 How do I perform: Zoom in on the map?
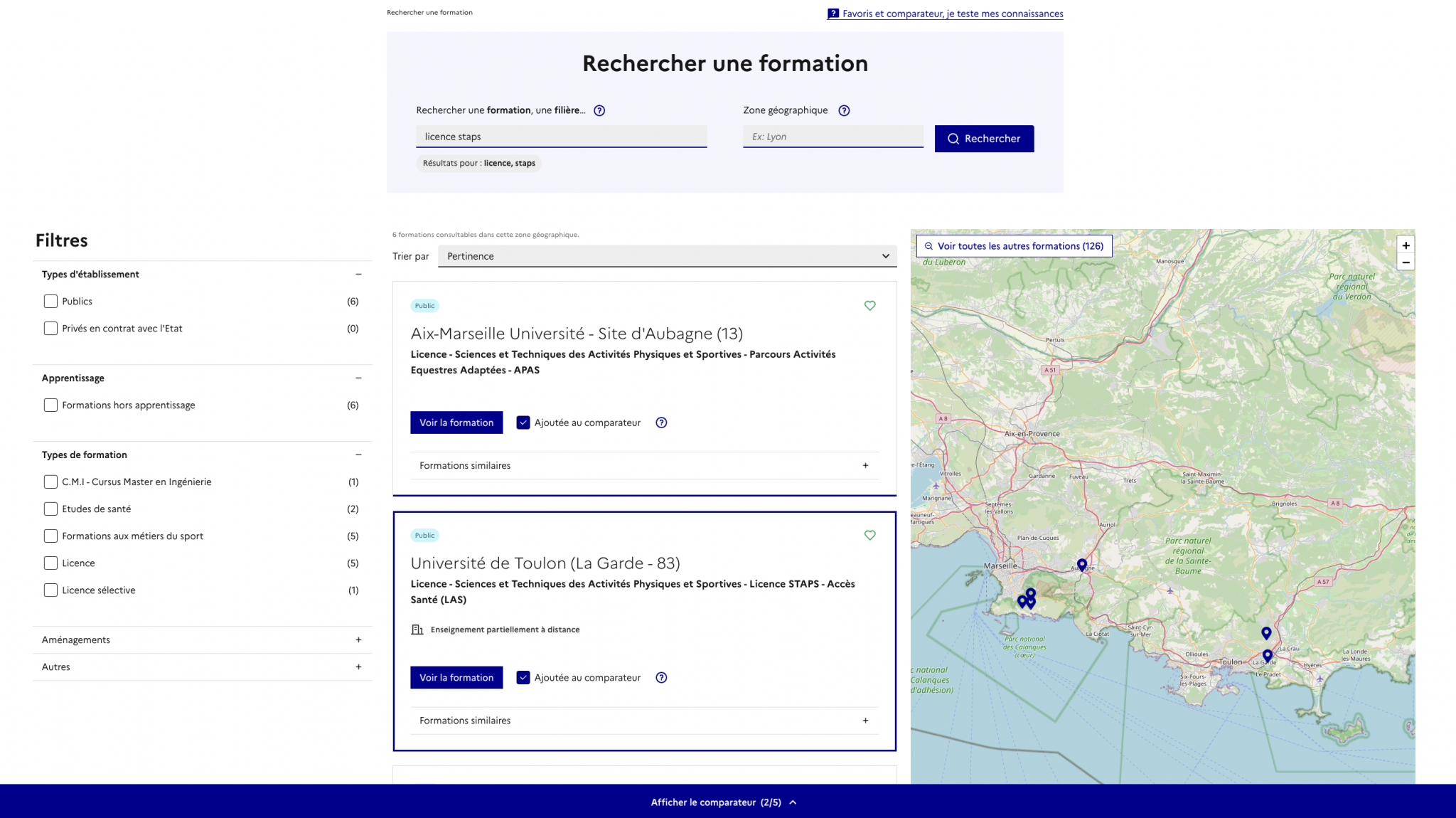1406,245
